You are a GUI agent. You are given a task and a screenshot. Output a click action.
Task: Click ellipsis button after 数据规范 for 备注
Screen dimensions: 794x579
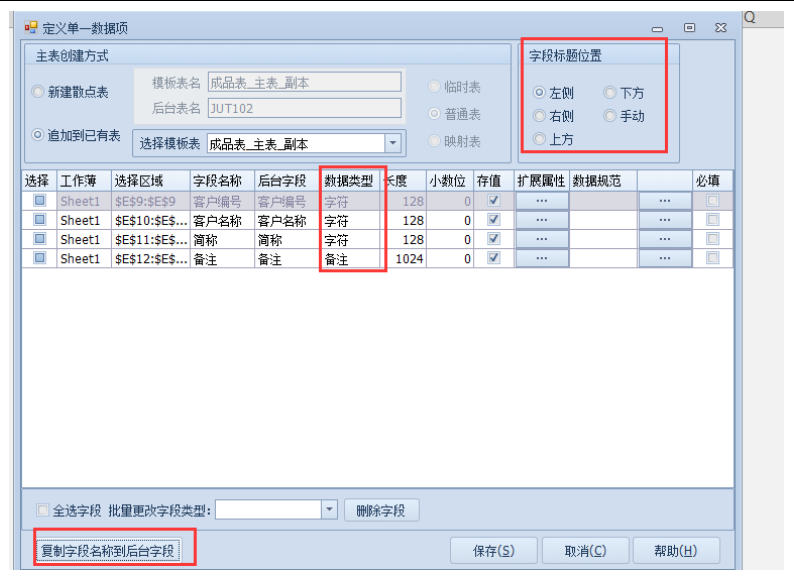(665, 259)
